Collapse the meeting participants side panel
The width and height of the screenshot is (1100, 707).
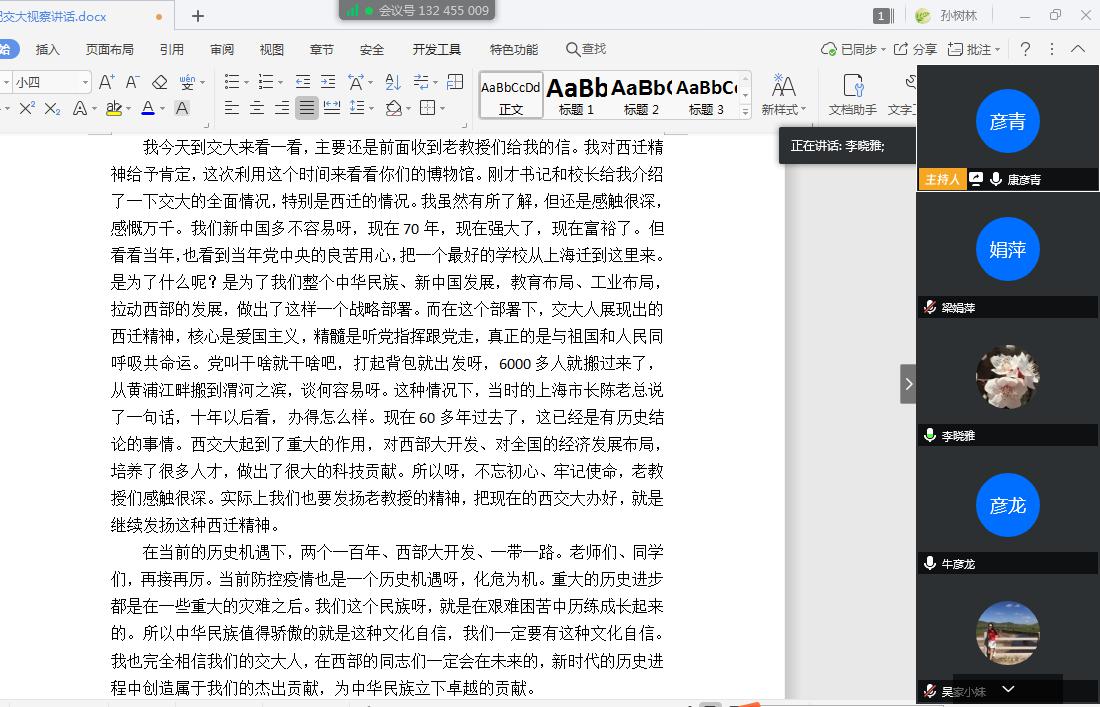pyautogui.click(x=908, y=384)
